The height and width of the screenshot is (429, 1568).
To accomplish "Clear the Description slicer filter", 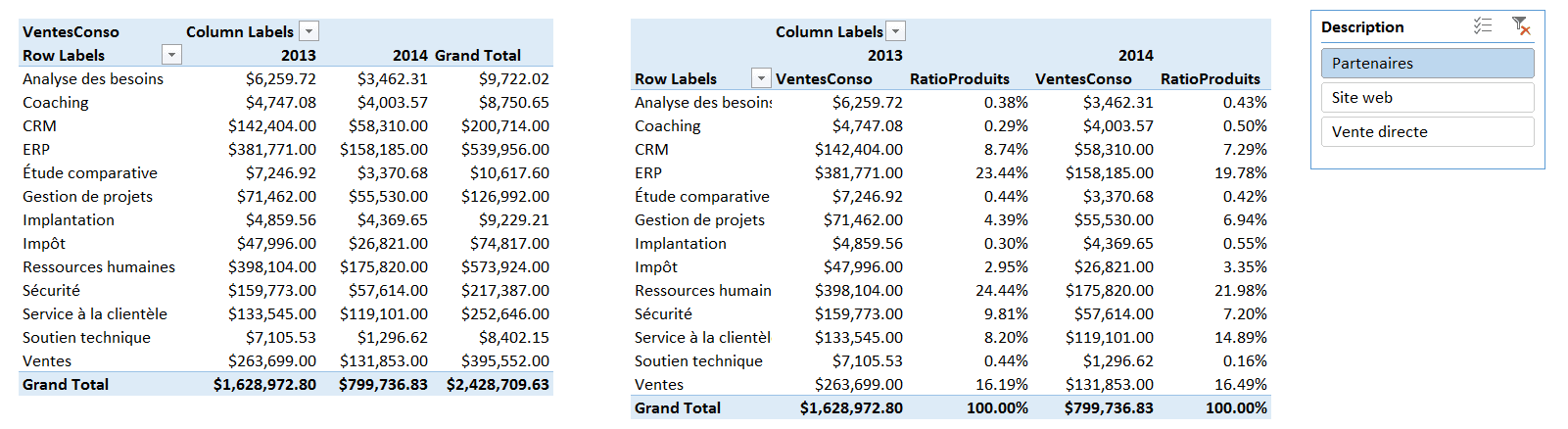I will click(x=1521, y=26).
